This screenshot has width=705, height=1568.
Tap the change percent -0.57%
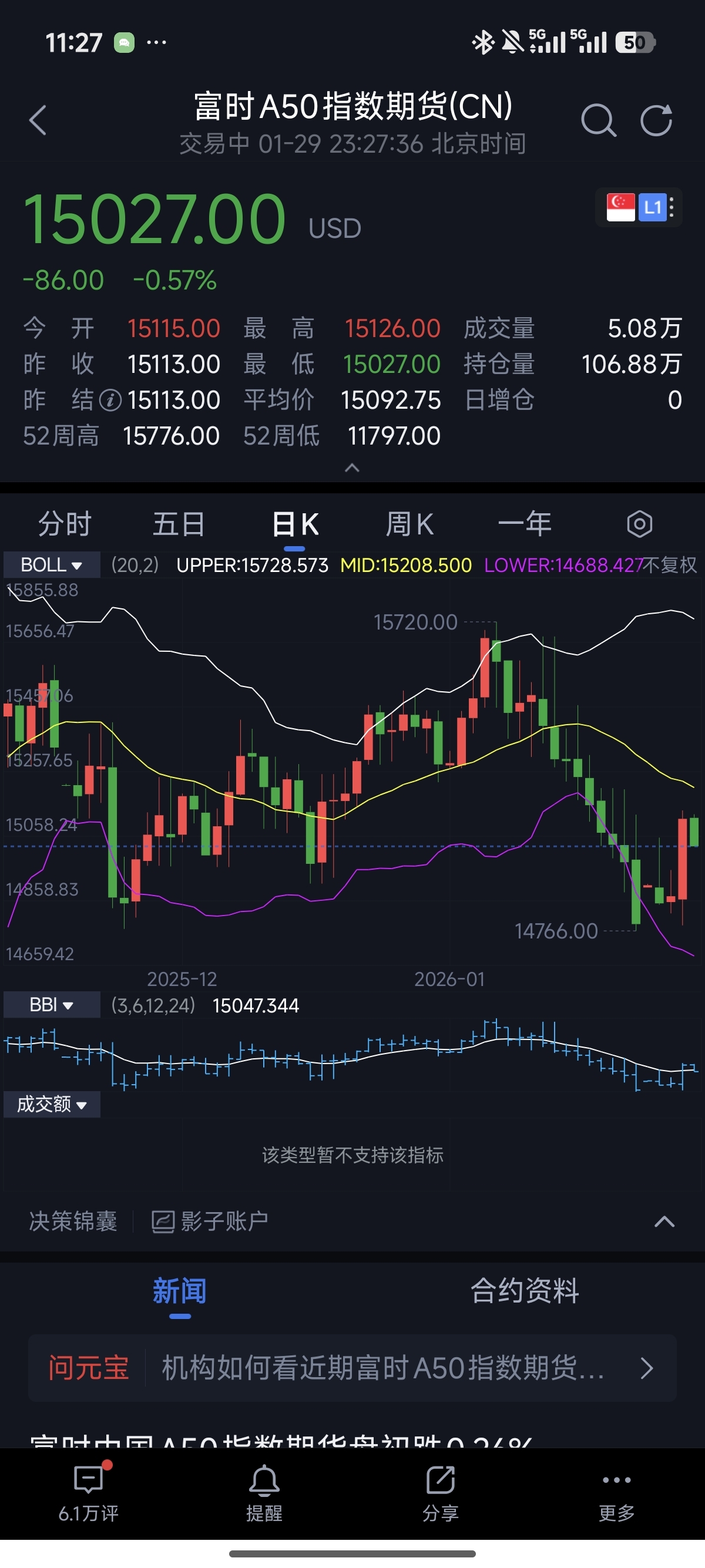(x=174, y=281)
